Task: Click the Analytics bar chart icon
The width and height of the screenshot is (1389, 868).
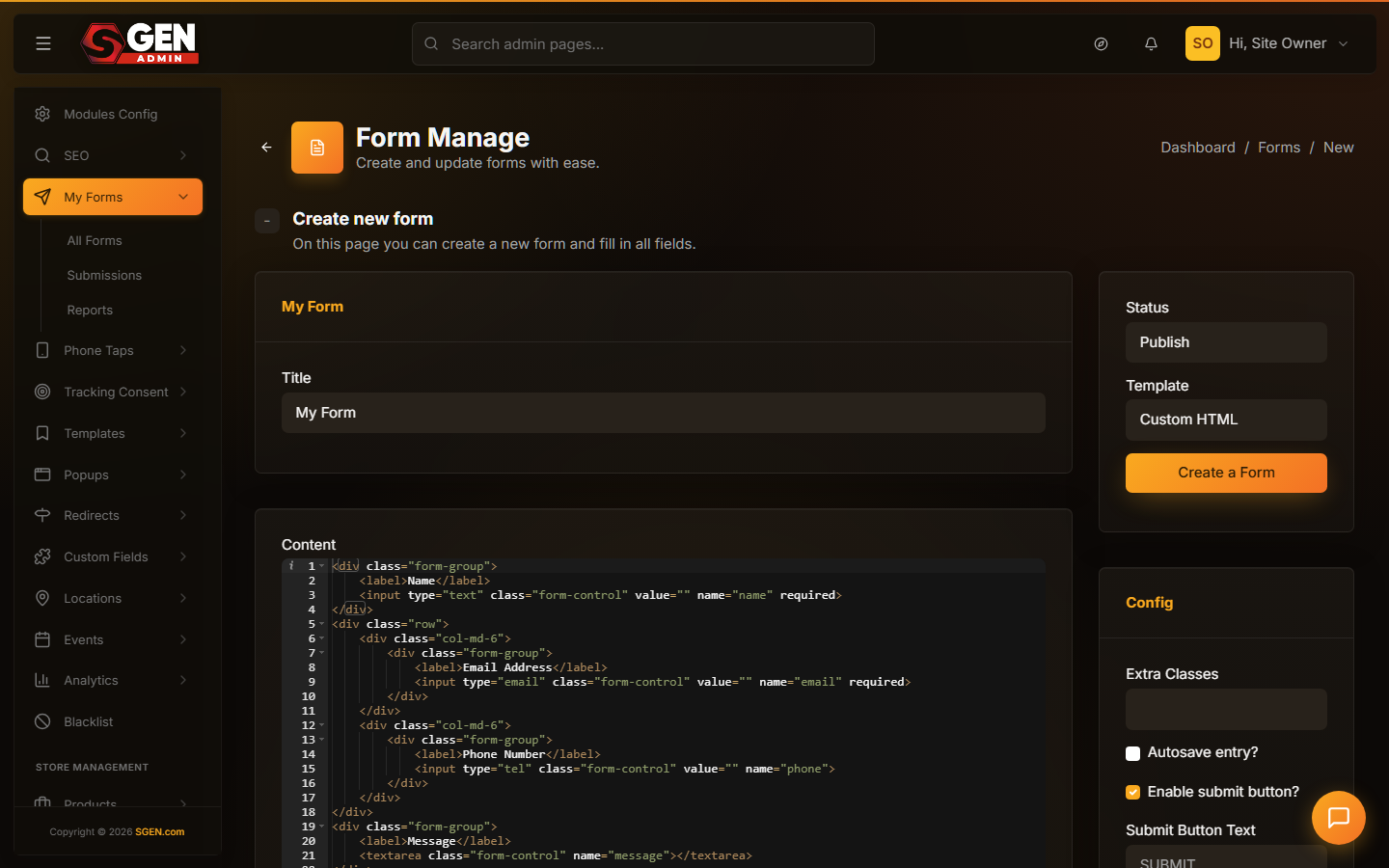Action: [x=42, y=680]
